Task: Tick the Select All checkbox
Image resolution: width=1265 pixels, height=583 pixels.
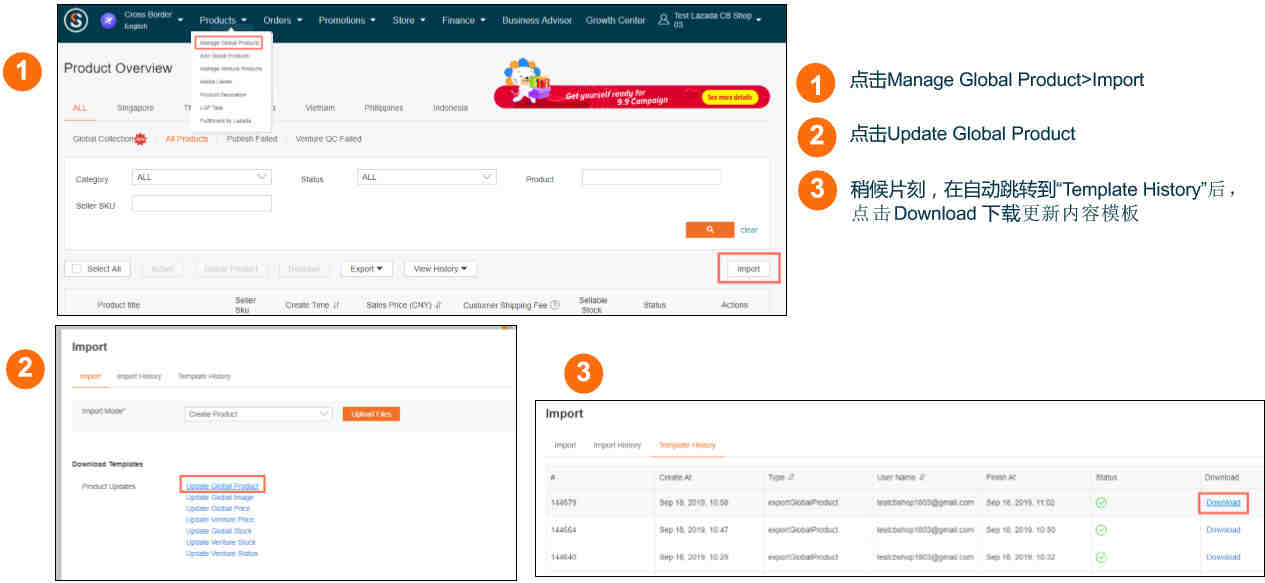Action: tap(77, 269)
